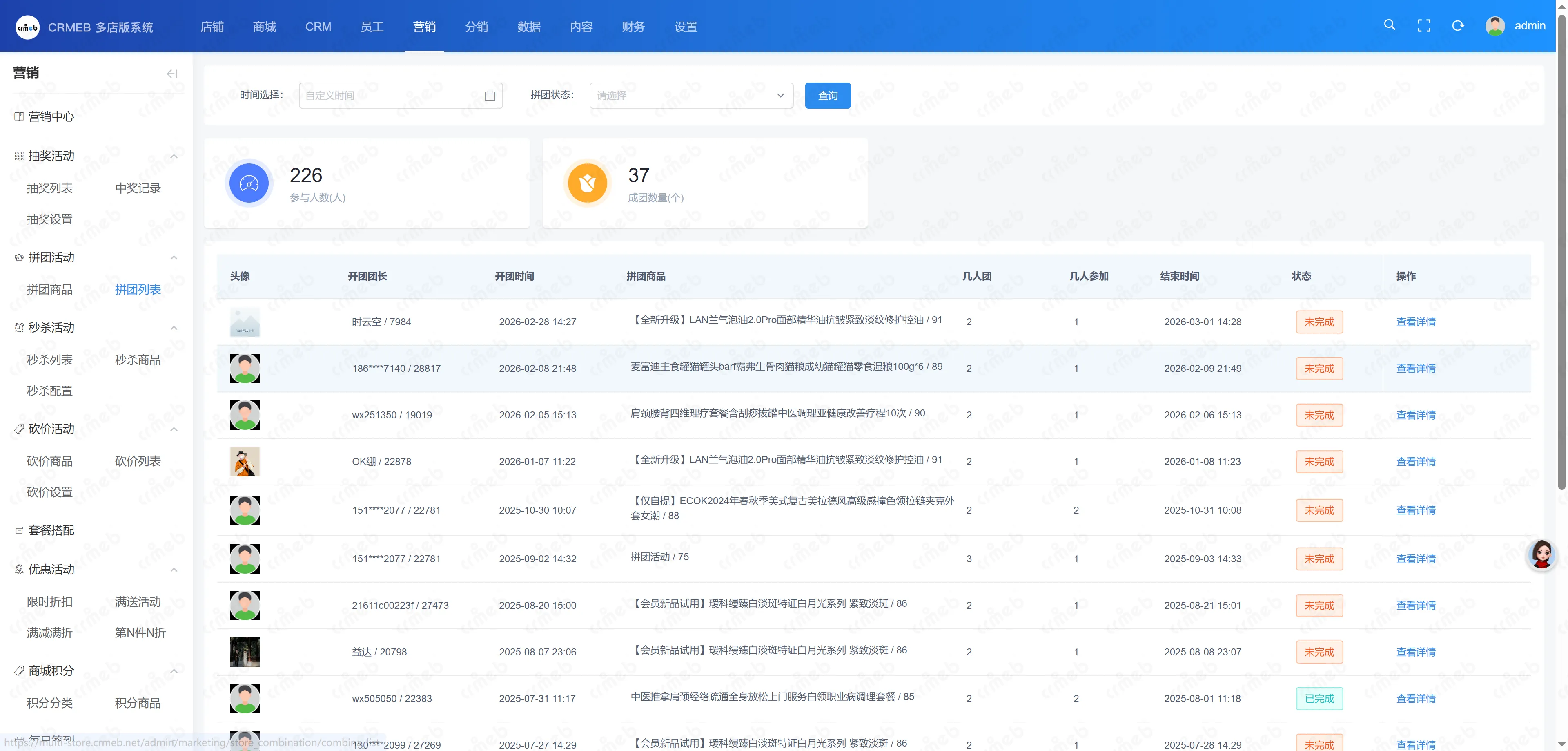Click avatar thumbnail of 益达 row
The width and height of the screenshot is (1568, 751).
(245, 652)
